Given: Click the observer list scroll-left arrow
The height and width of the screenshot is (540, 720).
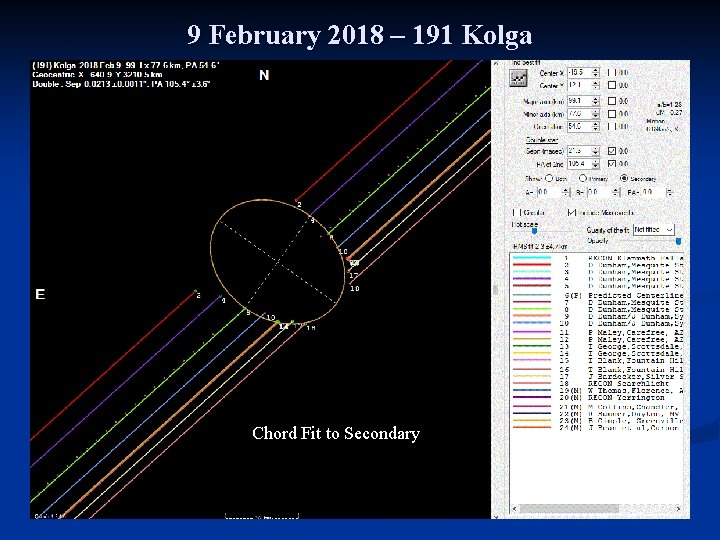Looking at the screenshot, I should point(515,509).
